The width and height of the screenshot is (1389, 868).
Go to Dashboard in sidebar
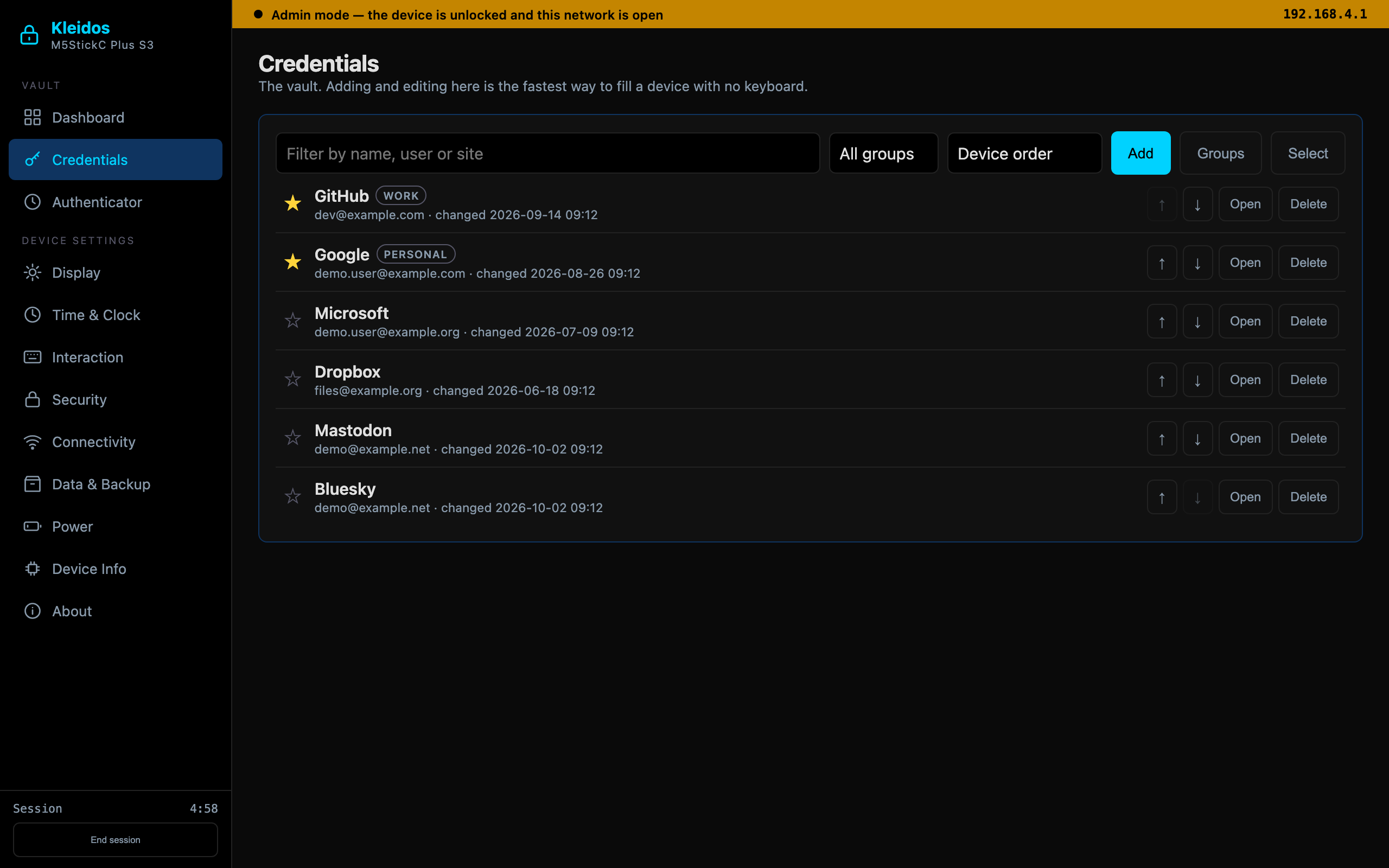tap(116, 117)
